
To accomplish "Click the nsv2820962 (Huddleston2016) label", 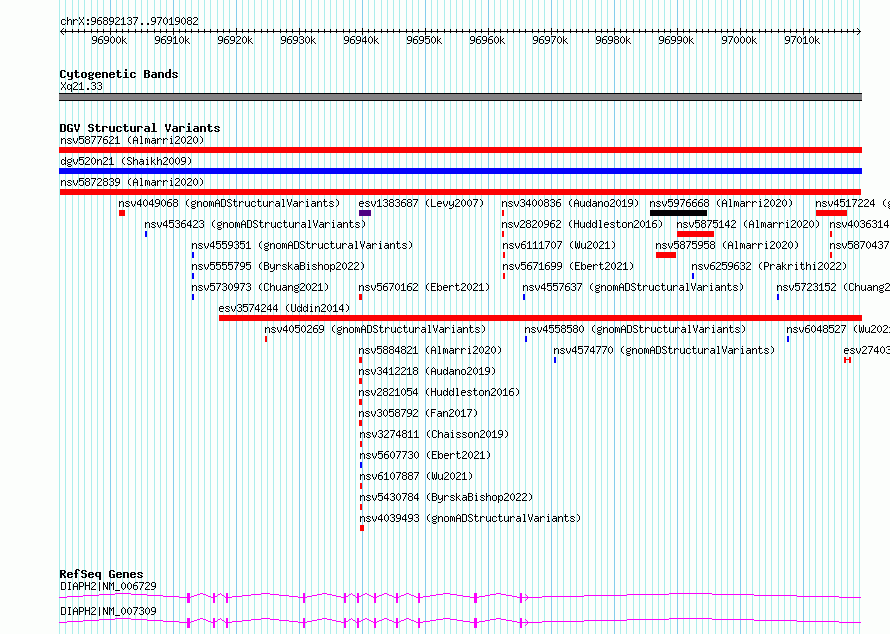I will [x=582, y=224].
